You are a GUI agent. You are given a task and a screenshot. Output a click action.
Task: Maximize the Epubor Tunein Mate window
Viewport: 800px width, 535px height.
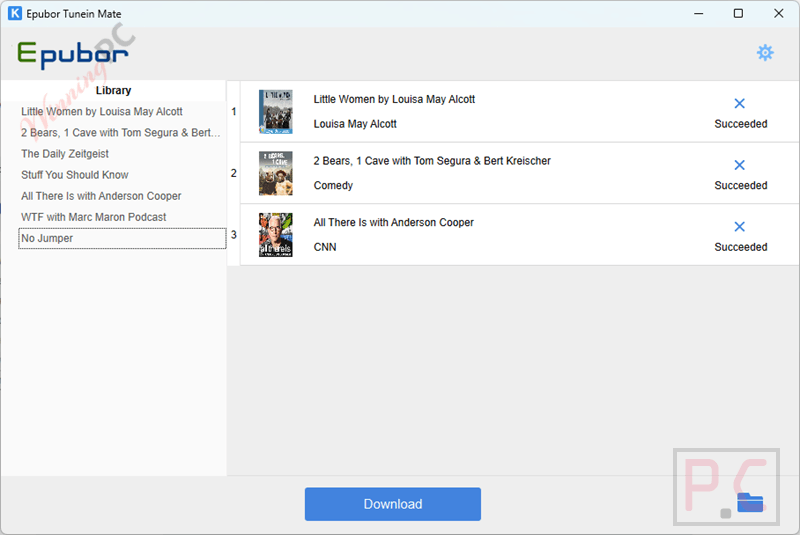(x=738, y=13)
